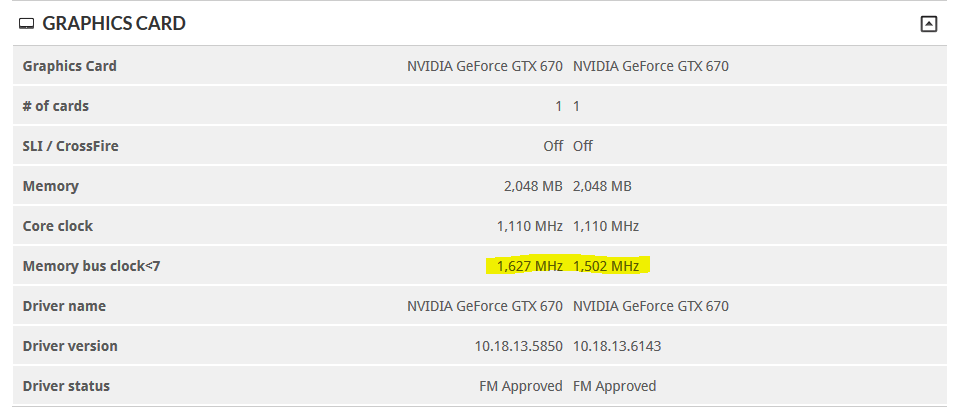The image size is (962, 407).
Task: Click the Core clock label
Action: point(58,226)
